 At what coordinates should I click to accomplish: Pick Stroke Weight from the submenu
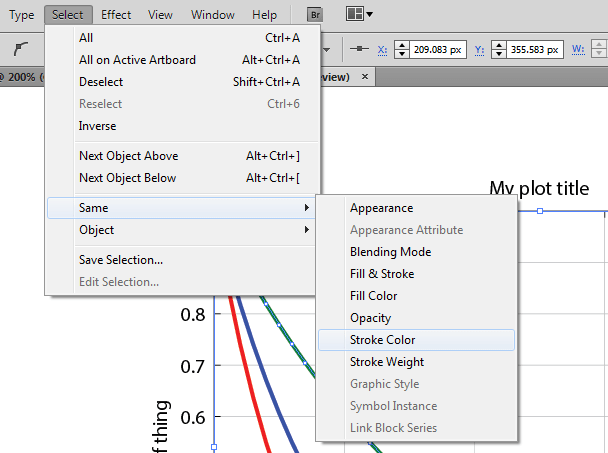[387, 362]
